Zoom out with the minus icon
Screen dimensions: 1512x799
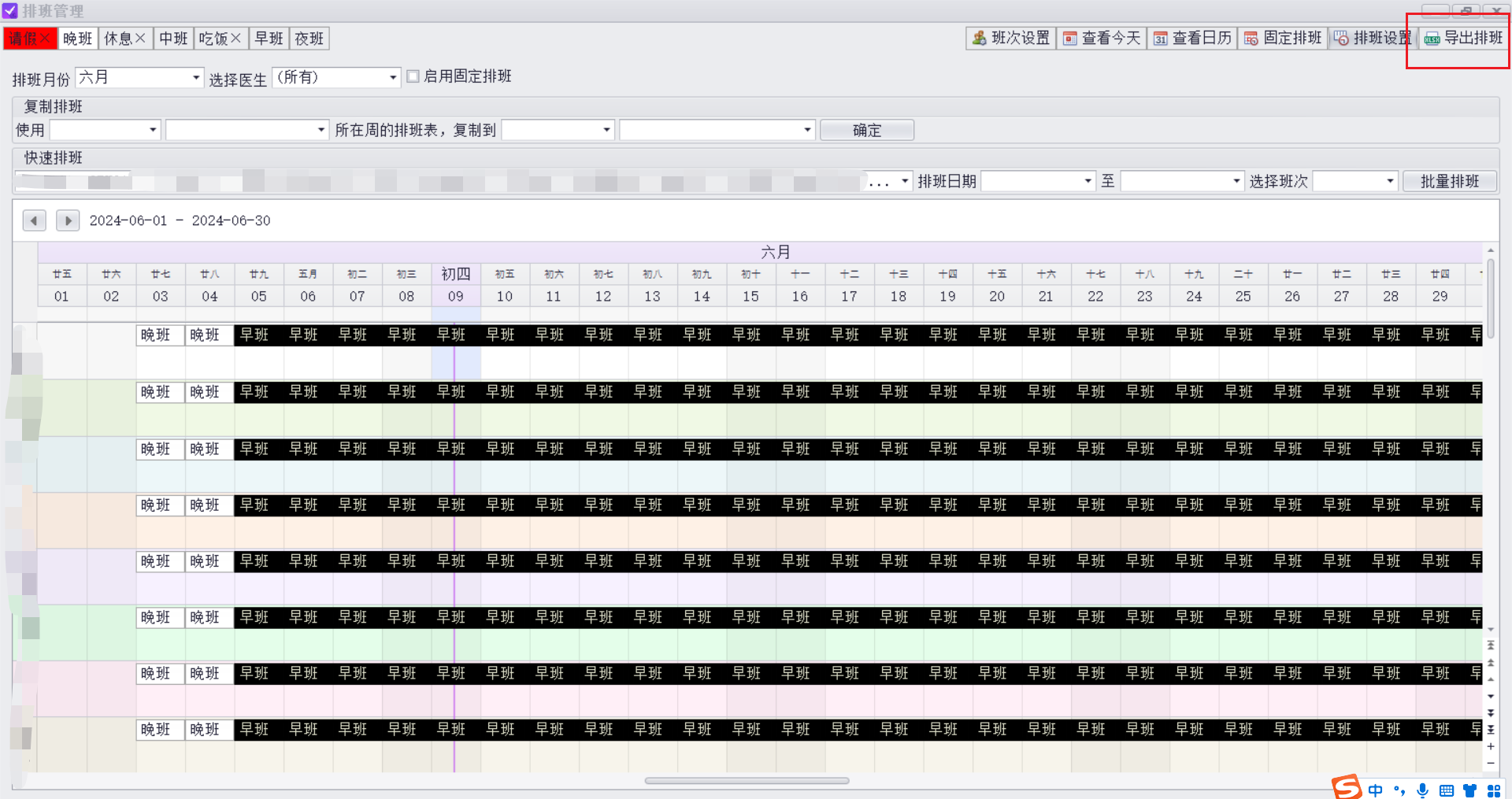(1490, 763)
